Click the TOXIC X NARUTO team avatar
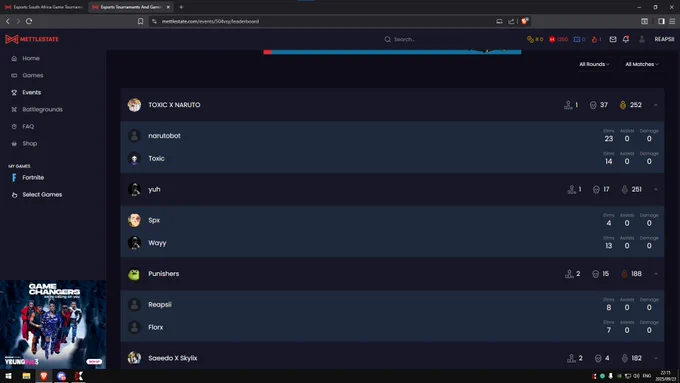The width and height of the screenshot is (680, 383). click(x=134, y=105)
